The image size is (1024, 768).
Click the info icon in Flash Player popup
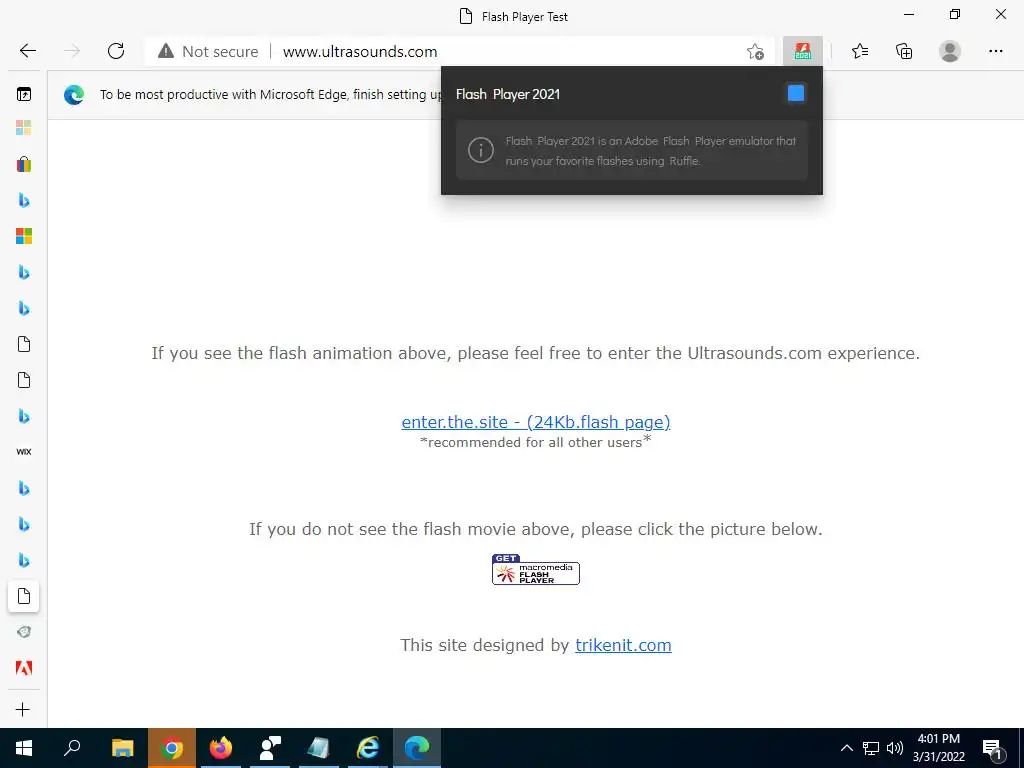[481, 150]
